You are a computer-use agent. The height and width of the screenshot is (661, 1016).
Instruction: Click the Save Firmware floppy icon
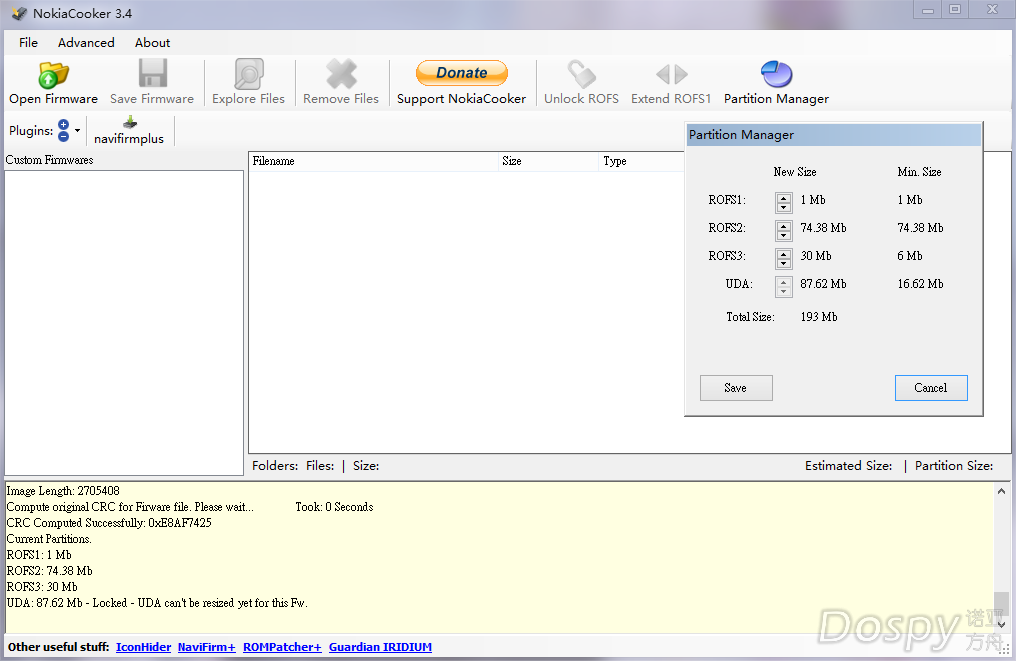(x=152, y=75)
